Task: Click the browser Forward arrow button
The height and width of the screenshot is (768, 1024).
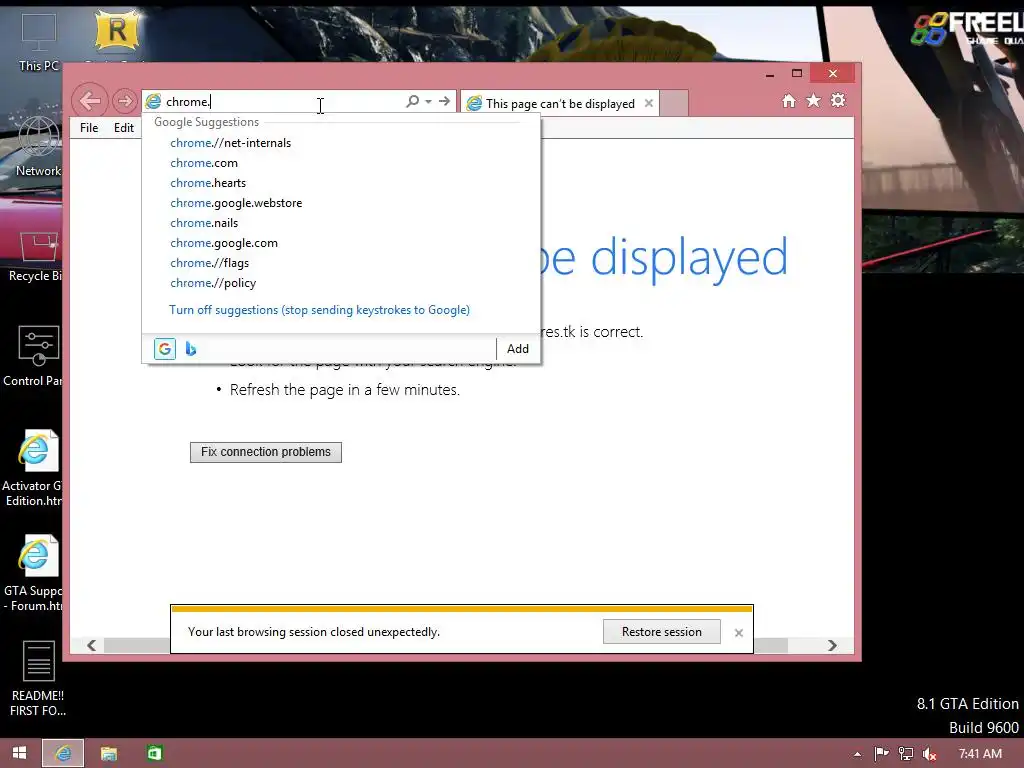Action: (x=124, y=101)
